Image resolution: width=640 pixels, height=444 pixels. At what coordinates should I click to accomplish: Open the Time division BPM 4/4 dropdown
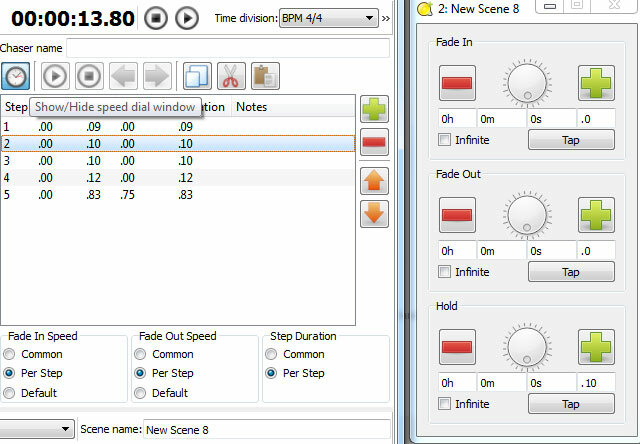[329, 18]
